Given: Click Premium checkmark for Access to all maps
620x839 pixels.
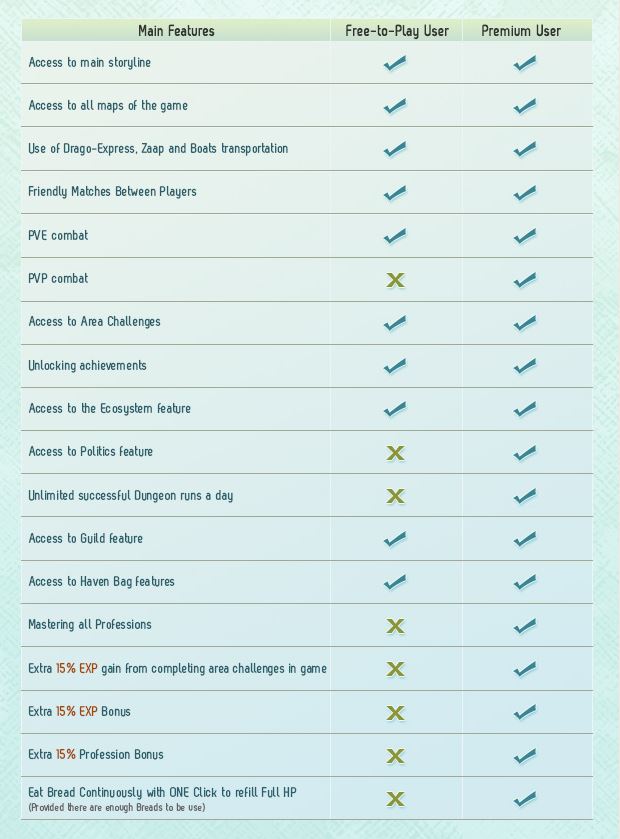Looking at the screenshot, I should tap(525, 106).
